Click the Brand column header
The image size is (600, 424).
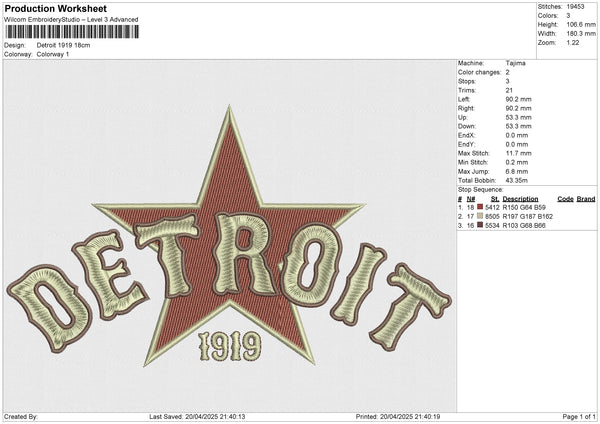[x=586, y=199]
